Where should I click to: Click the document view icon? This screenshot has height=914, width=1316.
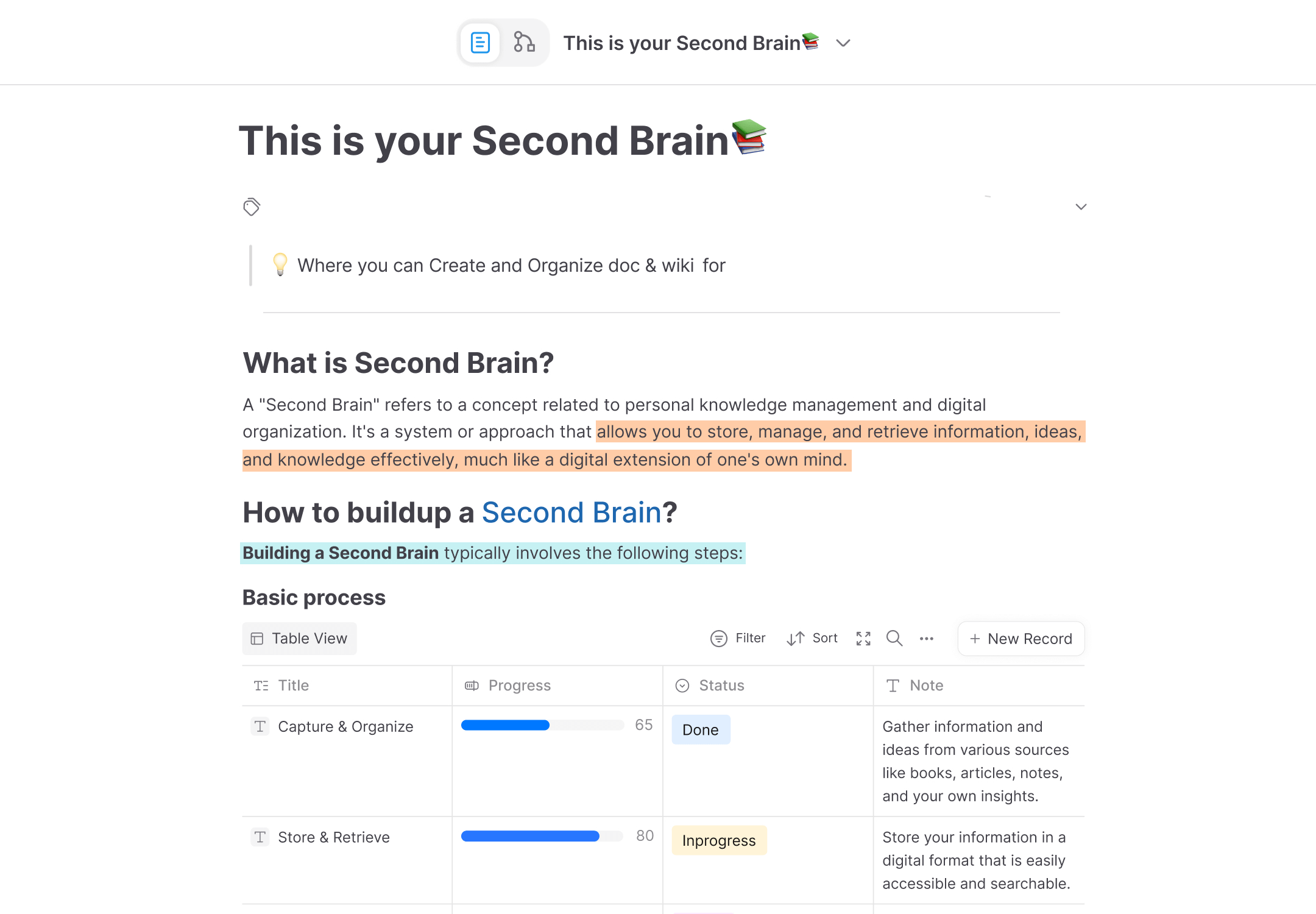point(480,42)
